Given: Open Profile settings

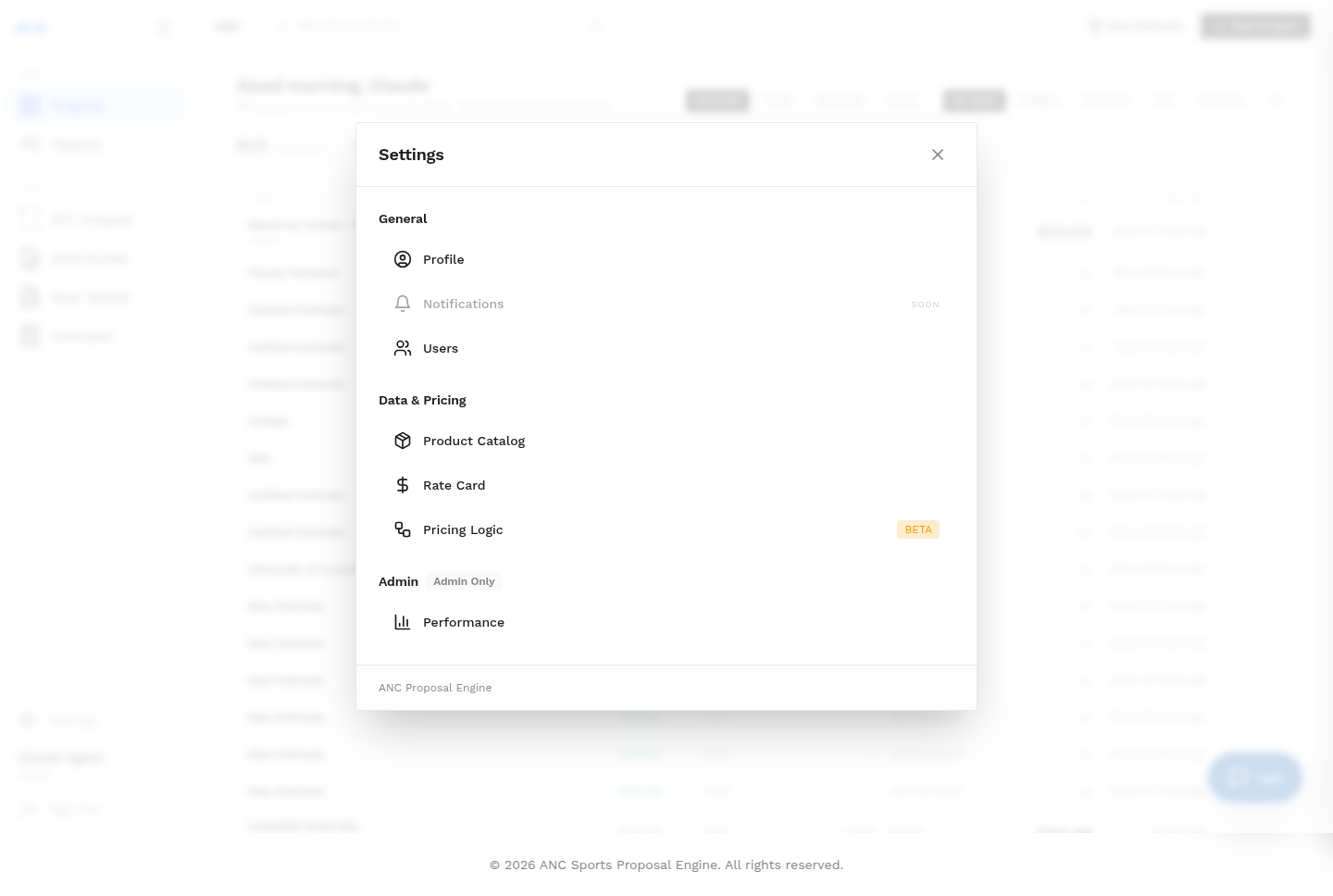Looking at the screenshot, I should click(x=666, y=259).
